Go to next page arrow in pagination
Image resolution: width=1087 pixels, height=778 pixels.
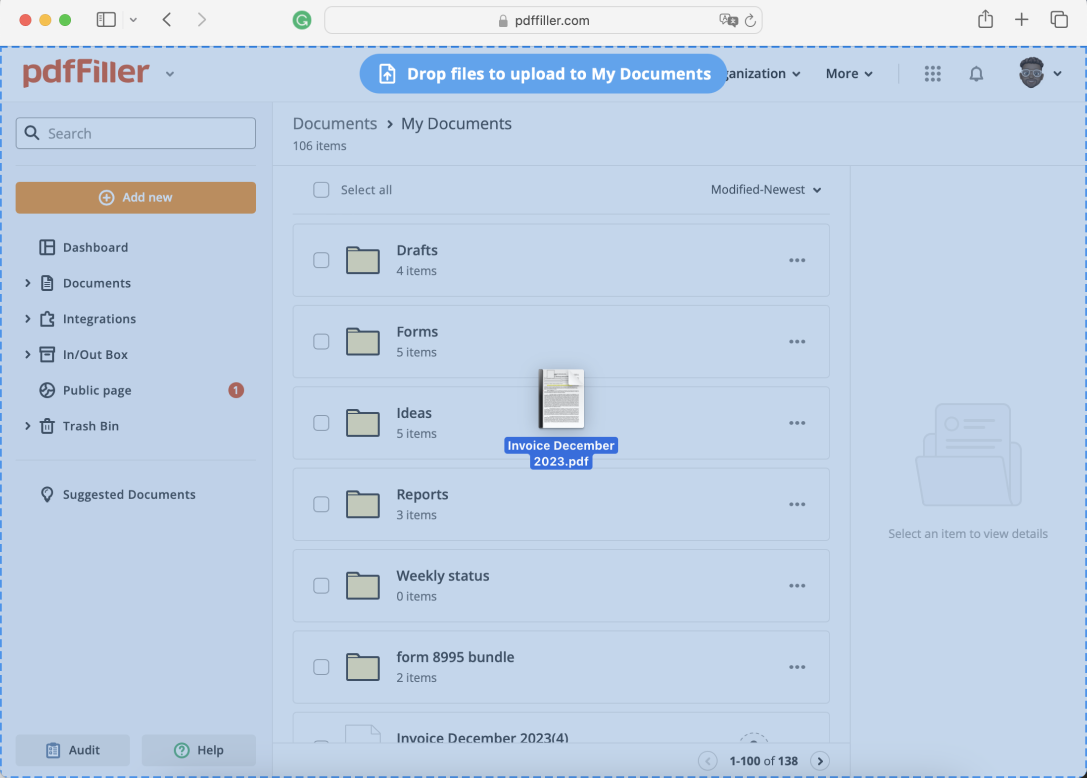tap(820, 761)
